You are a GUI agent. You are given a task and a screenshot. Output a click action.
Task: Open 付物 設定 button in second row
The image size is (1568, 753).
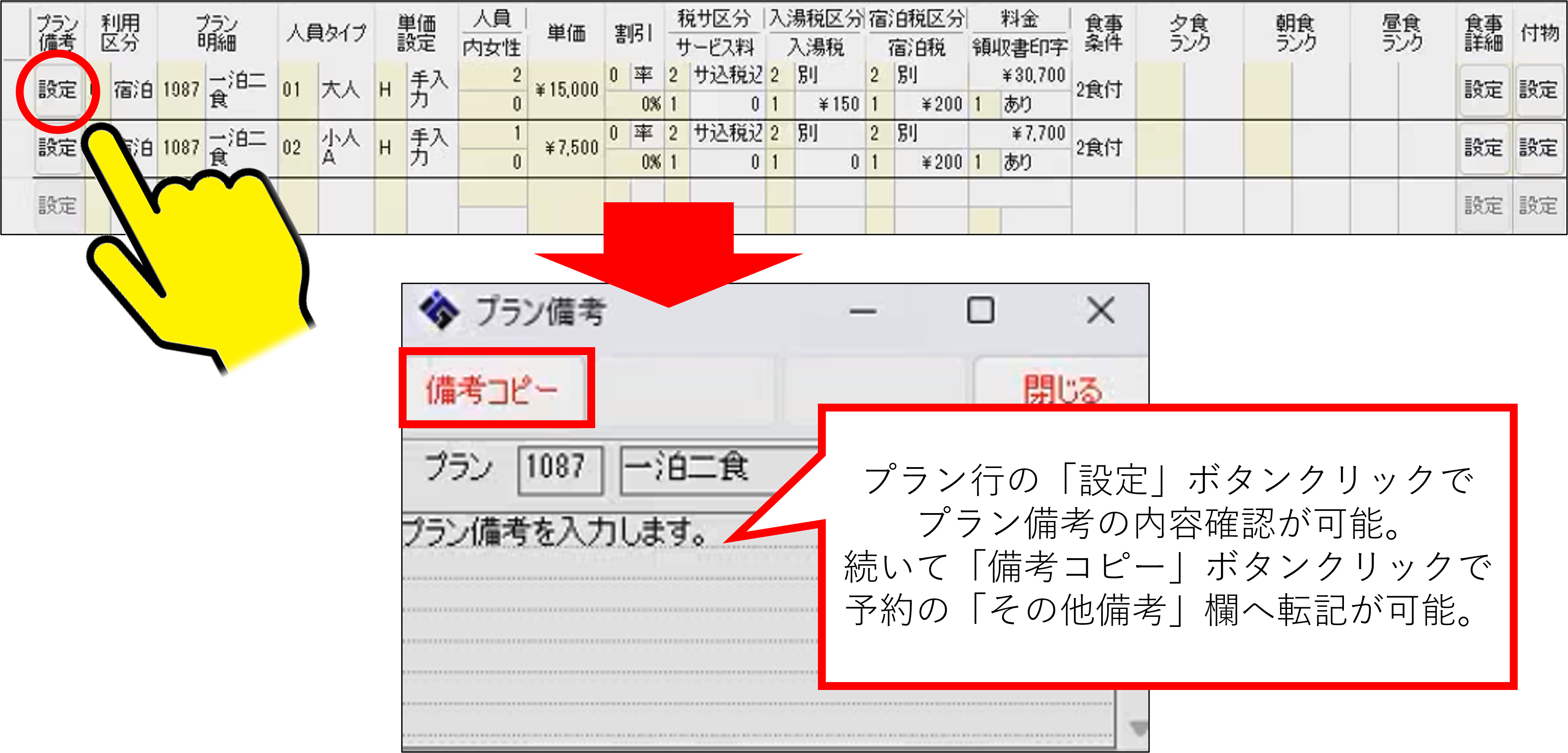click(1537, 148)
